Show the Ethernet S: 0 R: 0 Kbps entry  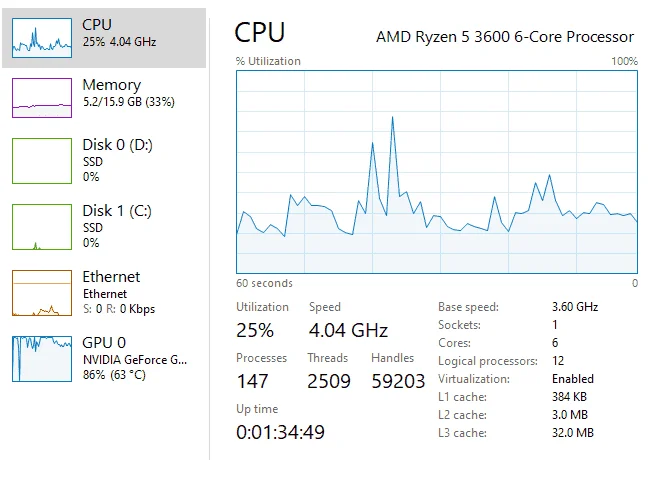(x=104, y=293)
